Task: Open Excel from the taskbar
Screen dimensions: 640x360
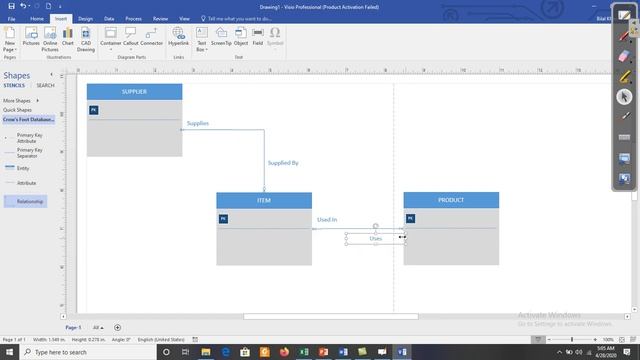Action: (304, 352)
